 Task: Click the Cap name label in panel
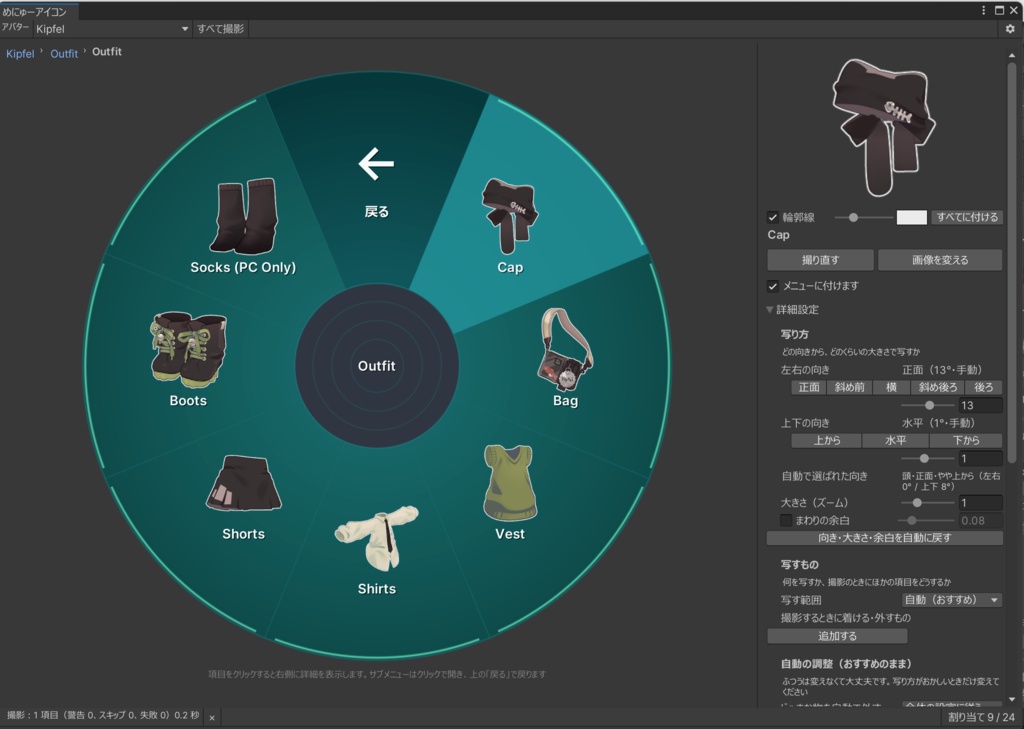(778, 235)
